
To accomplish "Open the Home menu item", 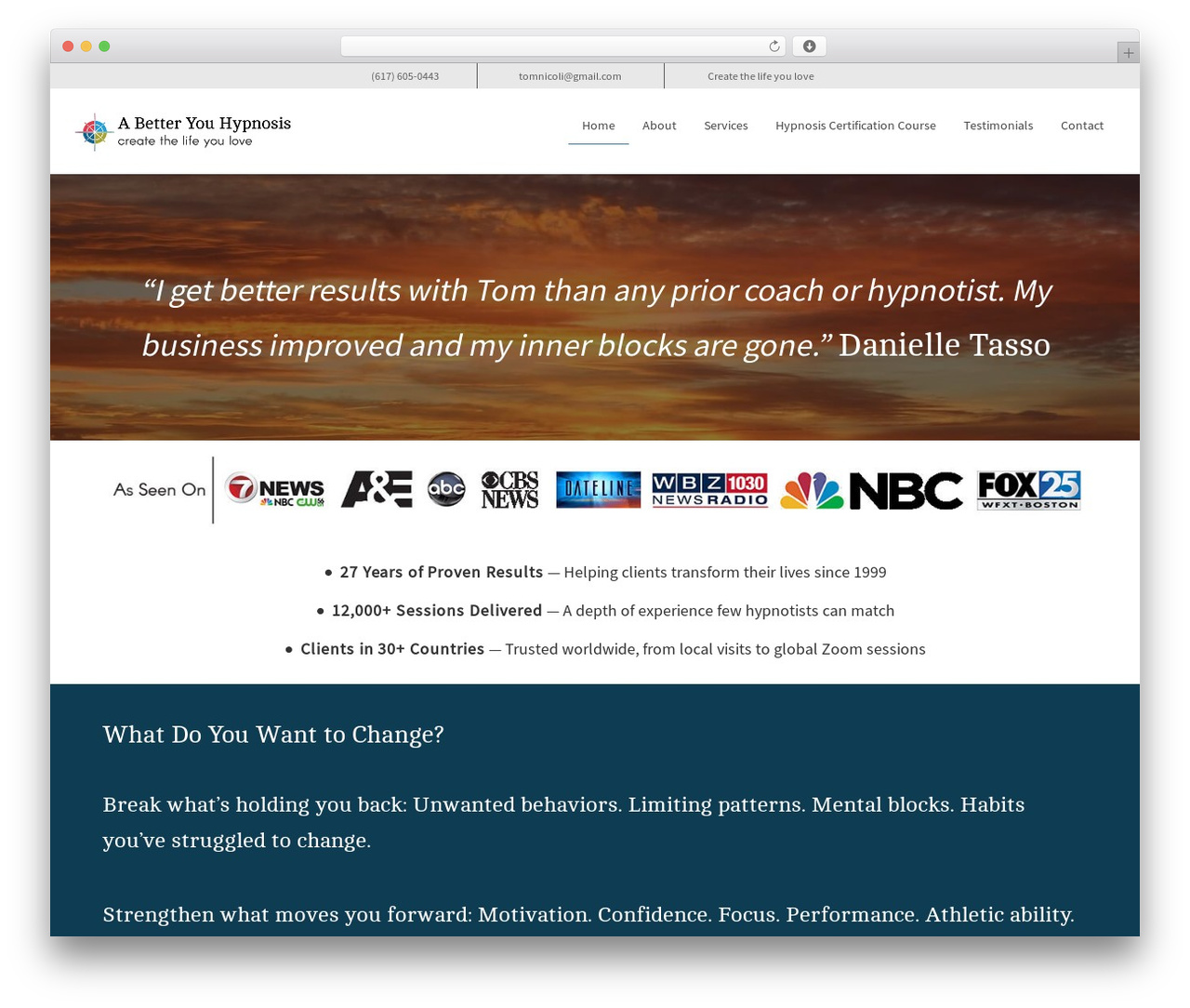I will [599, 126].
